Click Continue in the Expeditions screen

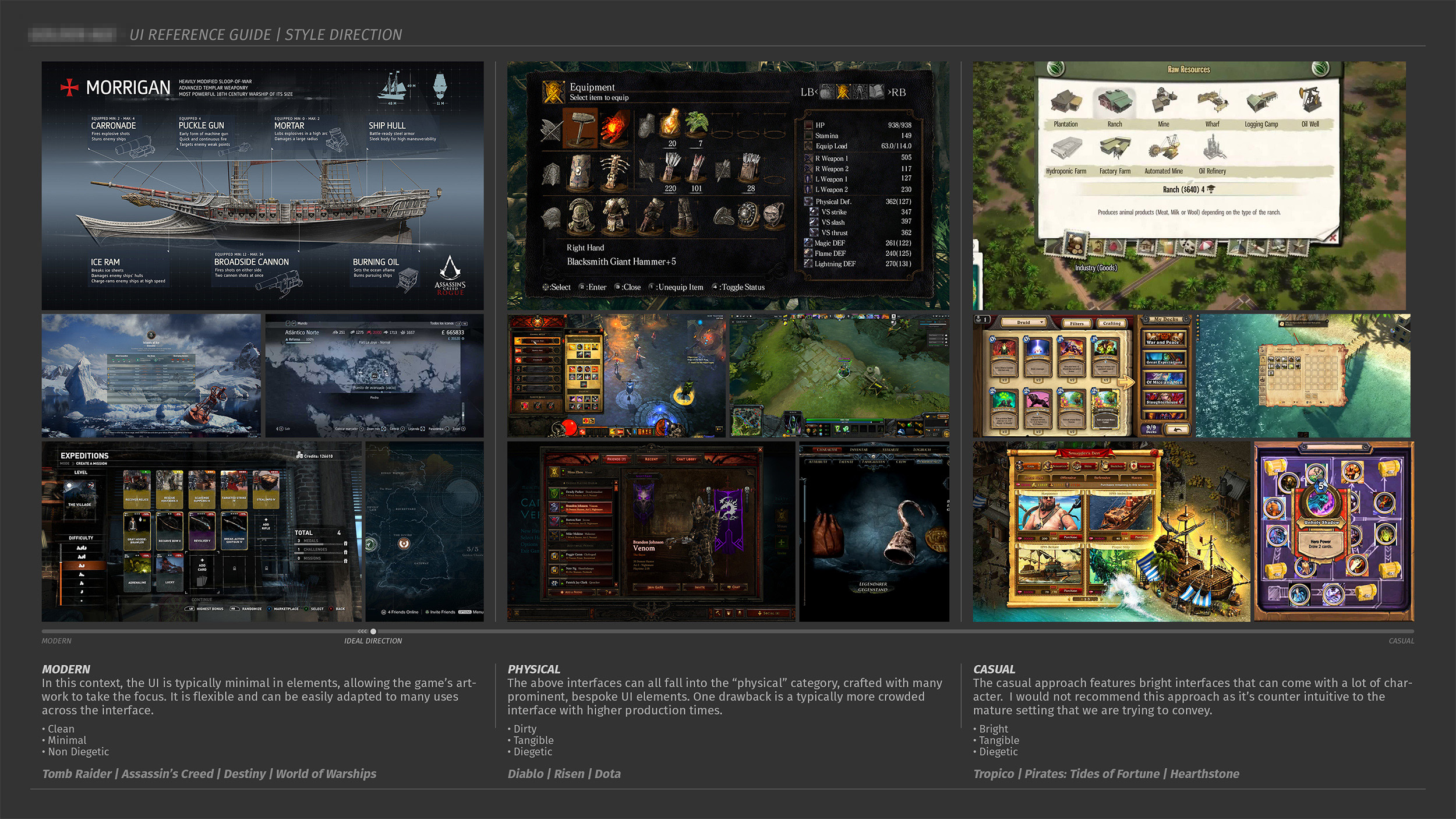point(202,599)
